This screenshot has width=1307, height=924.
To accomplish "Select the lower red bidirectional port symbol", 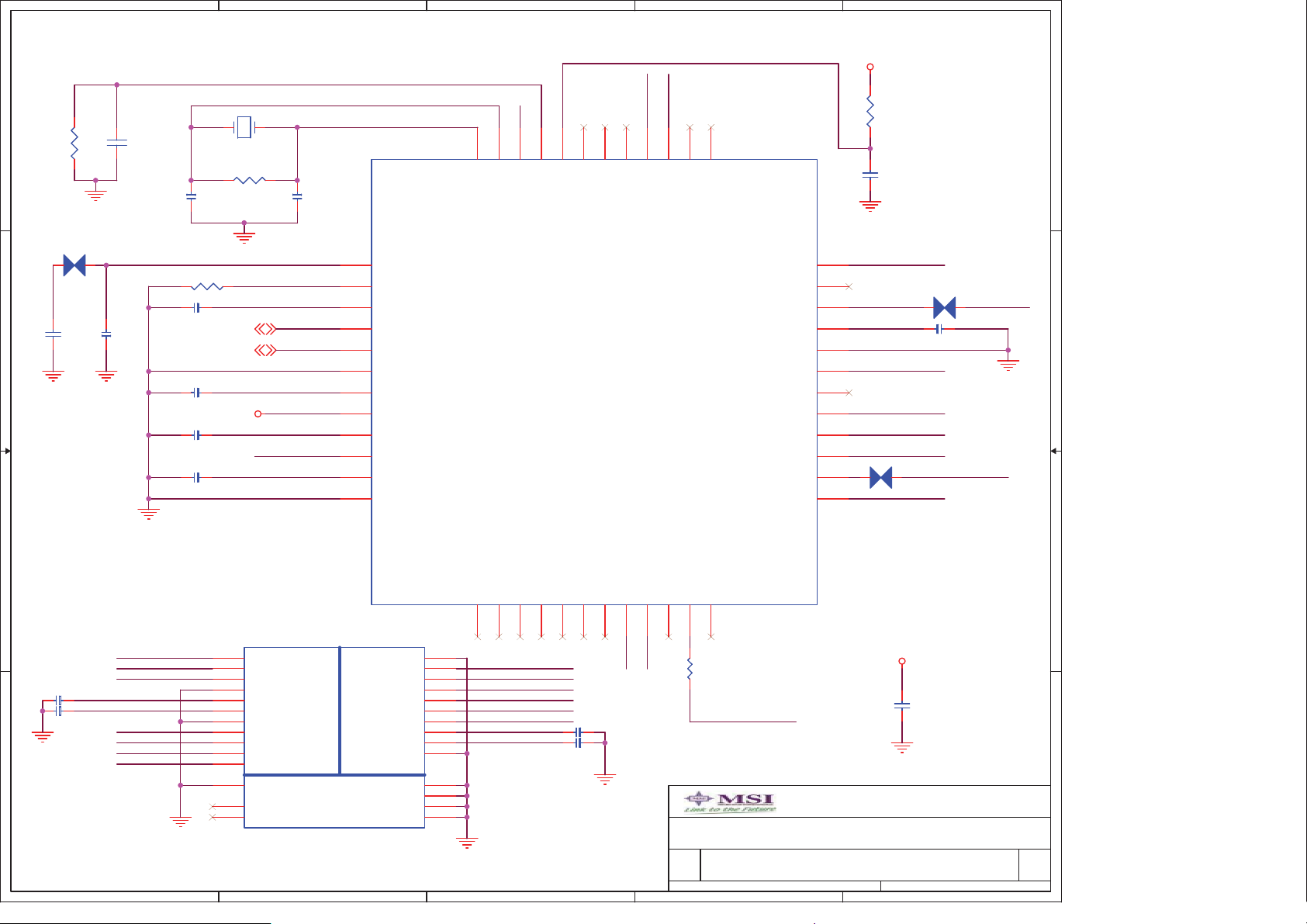I will [x=265, y=351].
